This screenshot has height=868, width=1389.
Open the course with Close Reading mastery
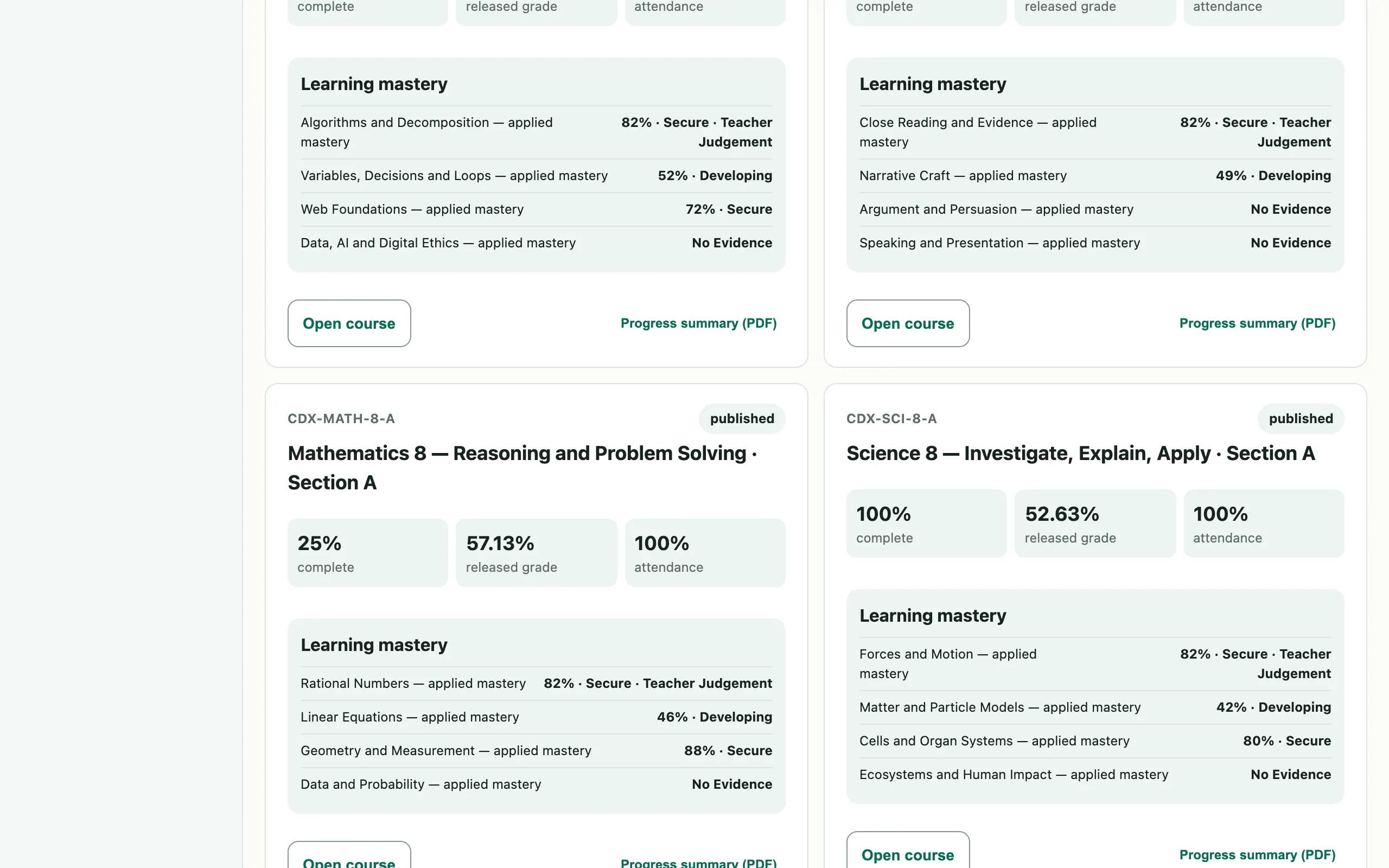pos(907,323)
